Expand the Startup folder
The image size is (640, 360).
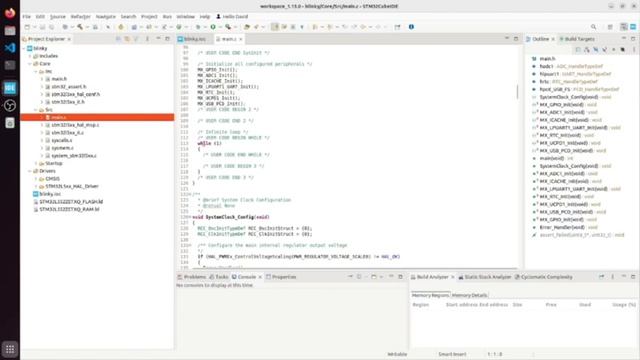pos(36,163)
